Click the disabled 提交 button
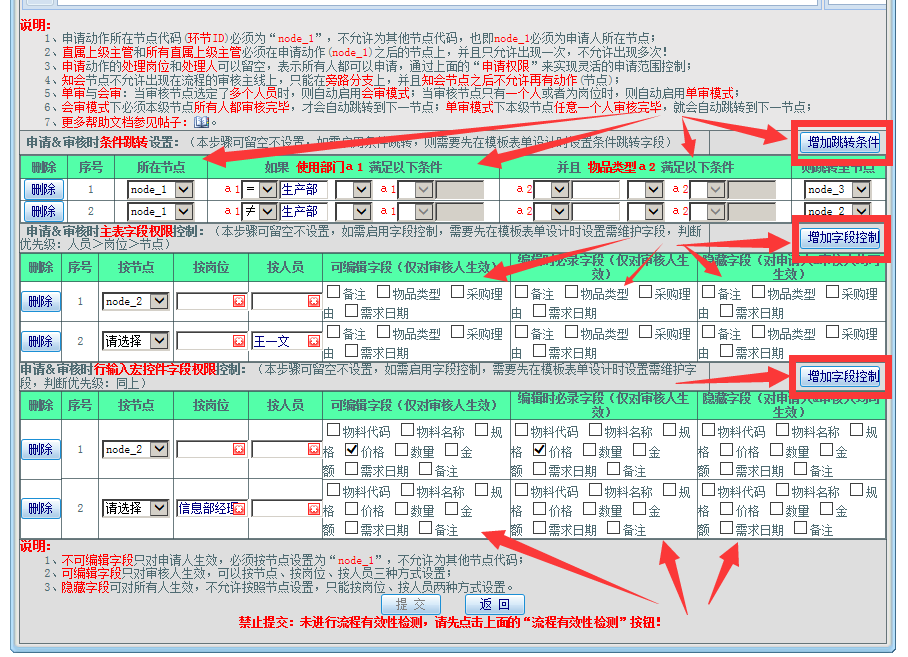Viewport: 908px width, 657px height. point(410,604)
